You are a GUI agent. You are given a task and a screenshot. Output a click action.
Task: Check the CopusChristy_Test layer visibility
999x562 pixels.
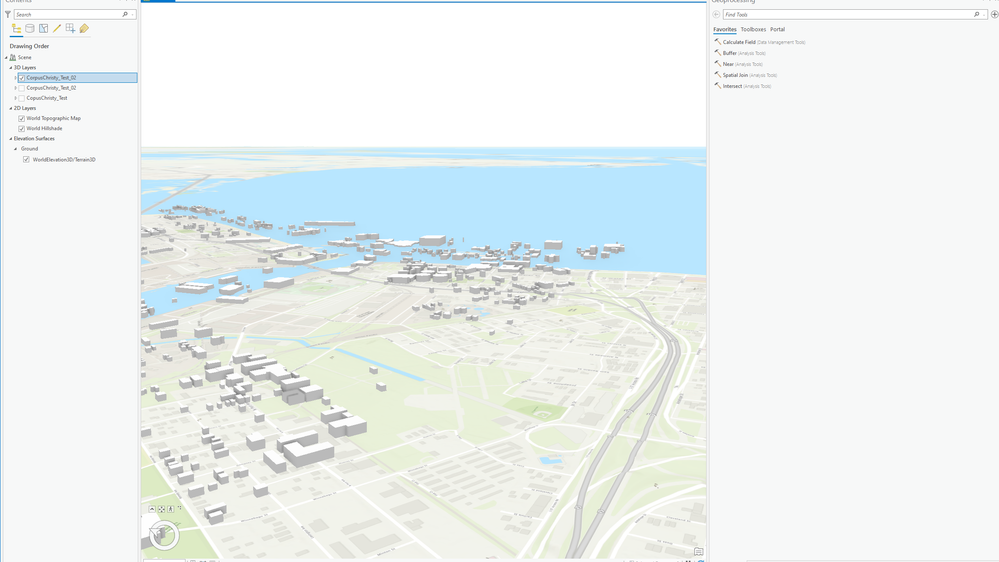22,98
